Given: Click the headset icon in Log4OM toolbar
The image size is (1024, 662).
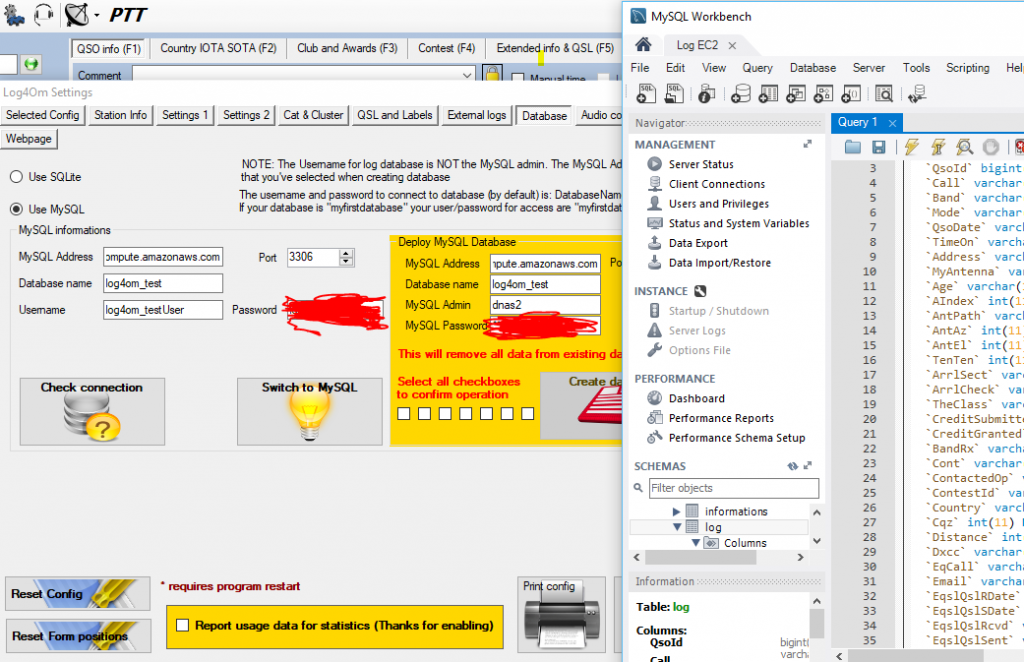Looking at the screenshot, I should [43, 14].
